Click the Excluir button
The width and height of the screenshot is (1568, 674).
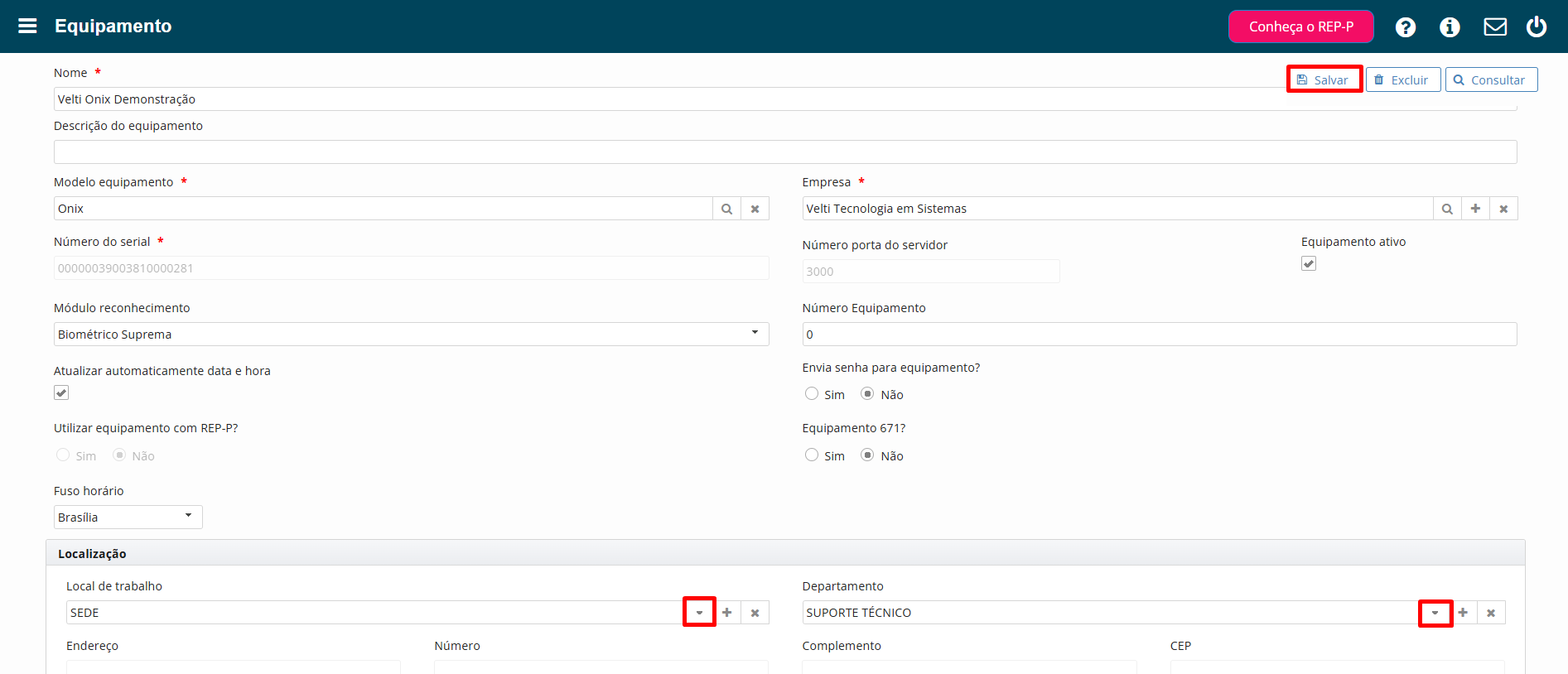coord(1402,79)
